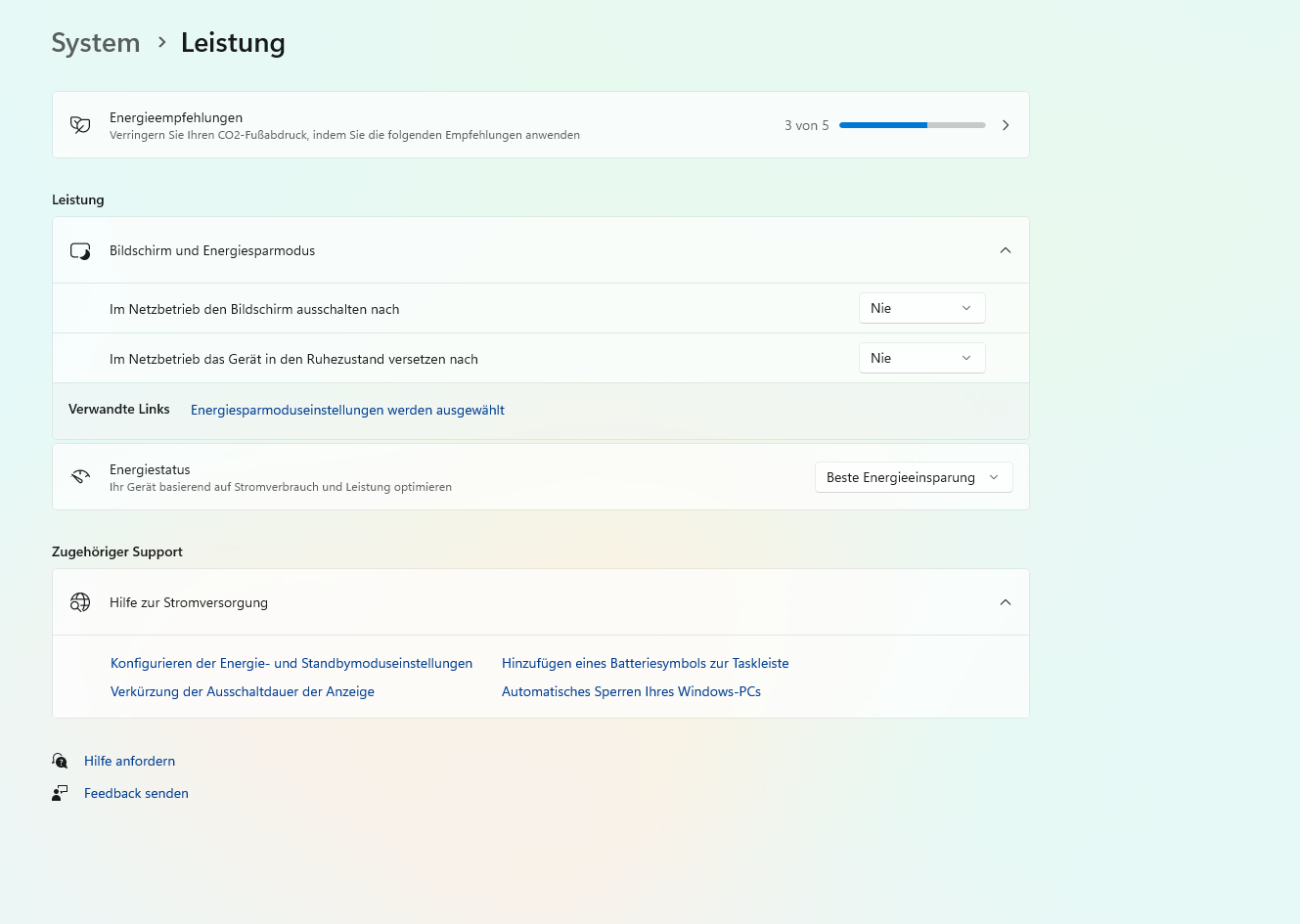Open the Beste Energieeinsparung dropdown
1300x924 pixels.
(913, 476)
